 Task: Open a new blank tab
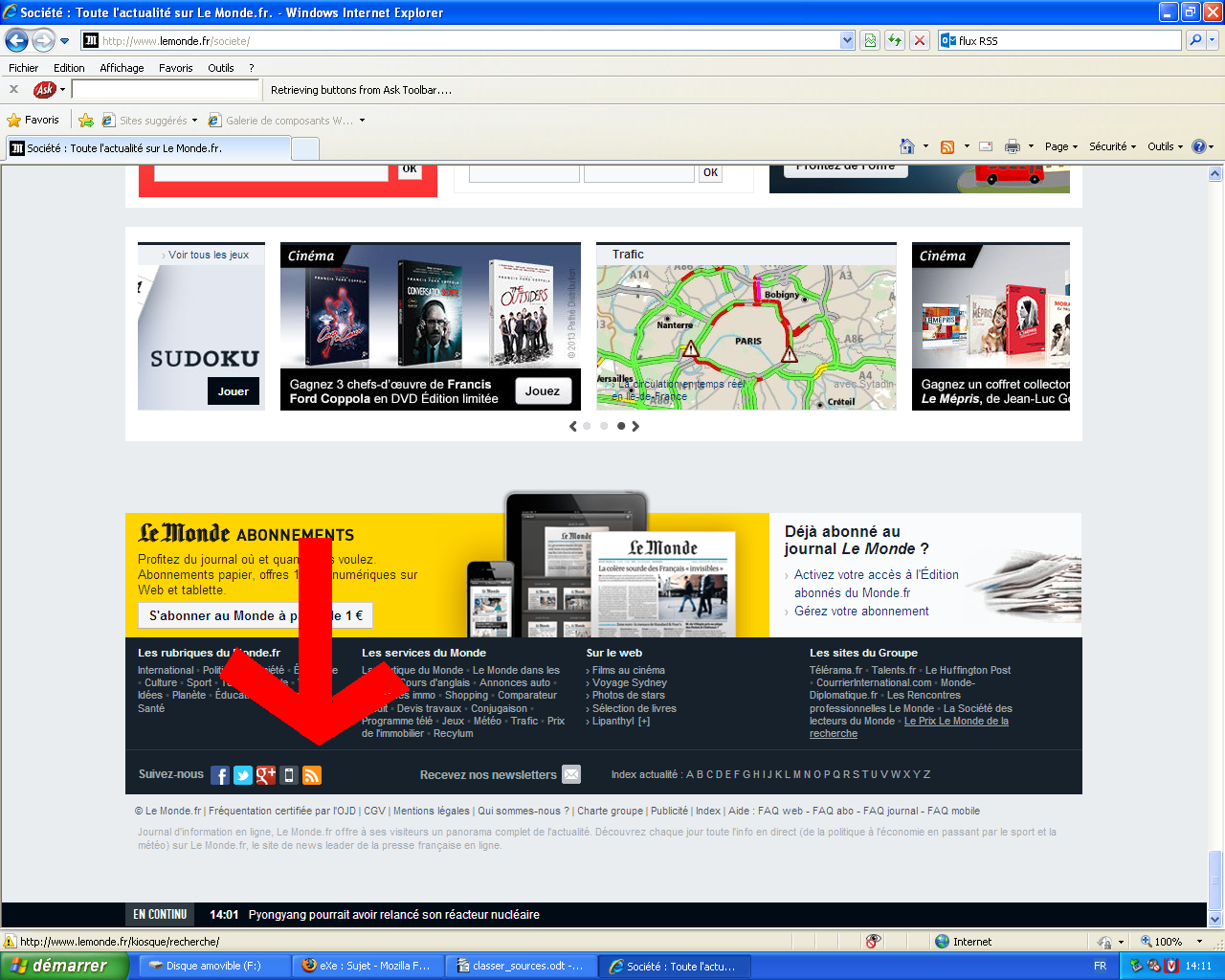(x=304, y=148)
